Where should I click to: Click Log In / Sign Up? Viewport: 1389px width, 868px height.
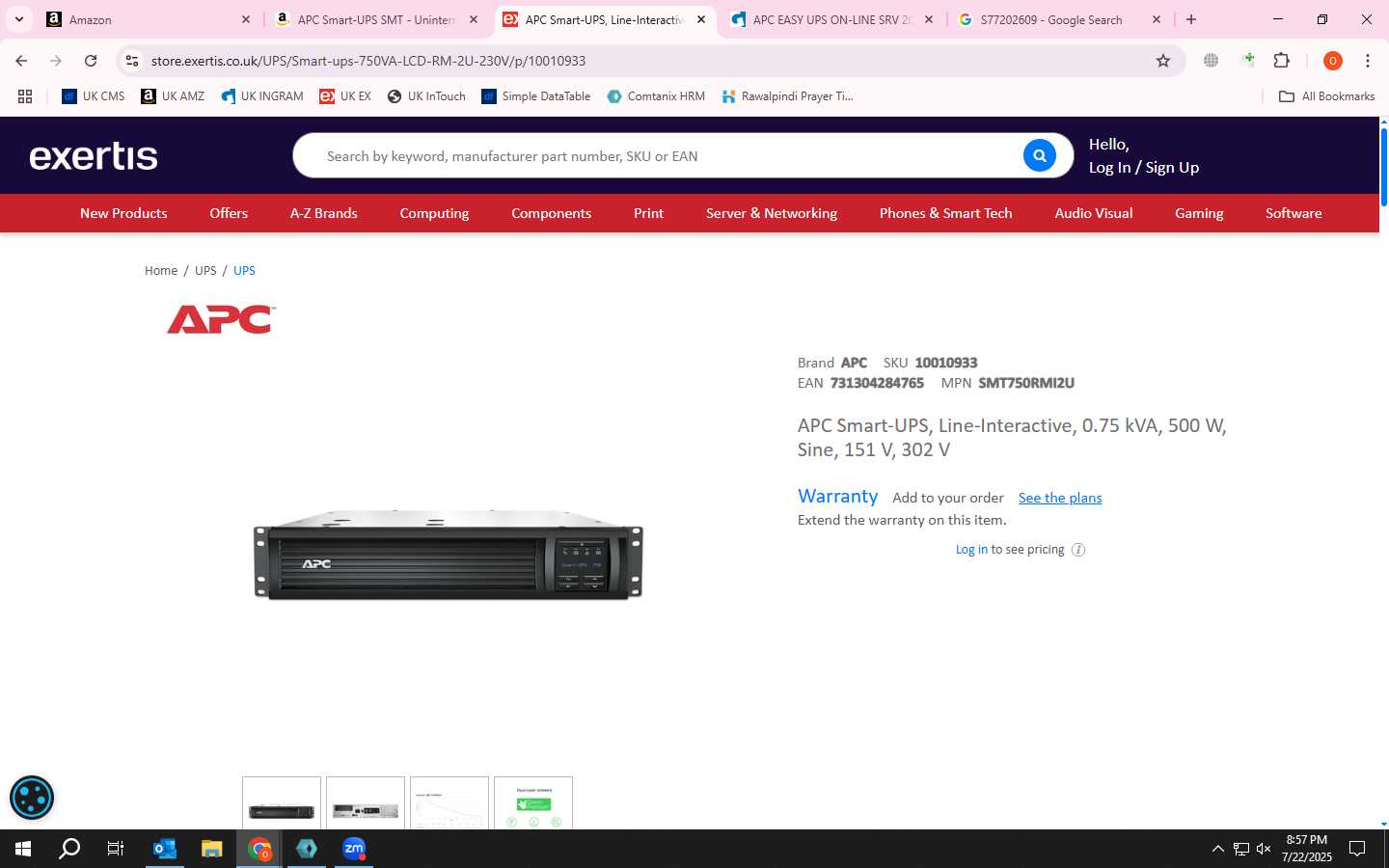coord(1143,168)
